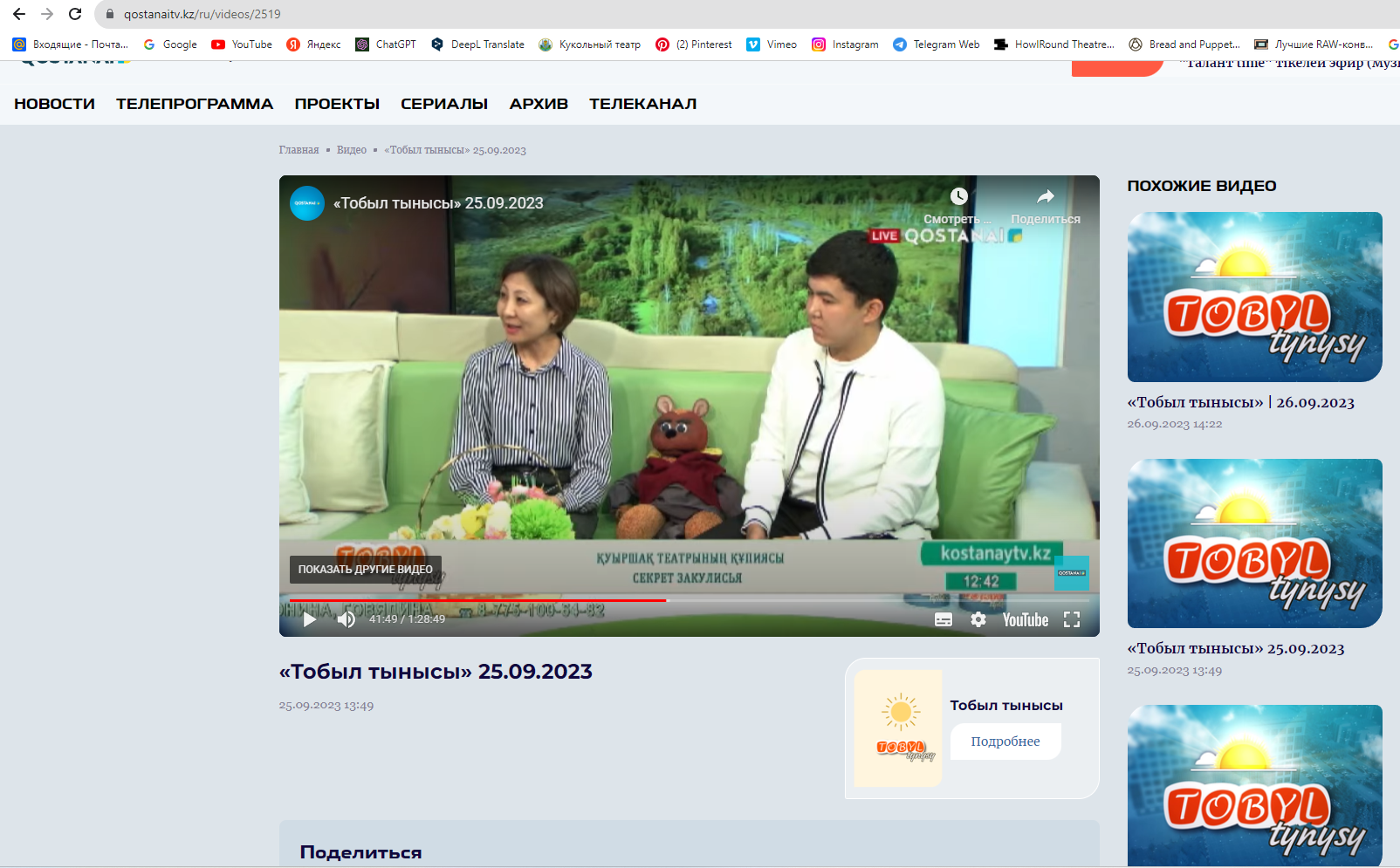Open player settings gear icon
The height and width of the screenshot is (868, 1400).
tap(978, 619)
